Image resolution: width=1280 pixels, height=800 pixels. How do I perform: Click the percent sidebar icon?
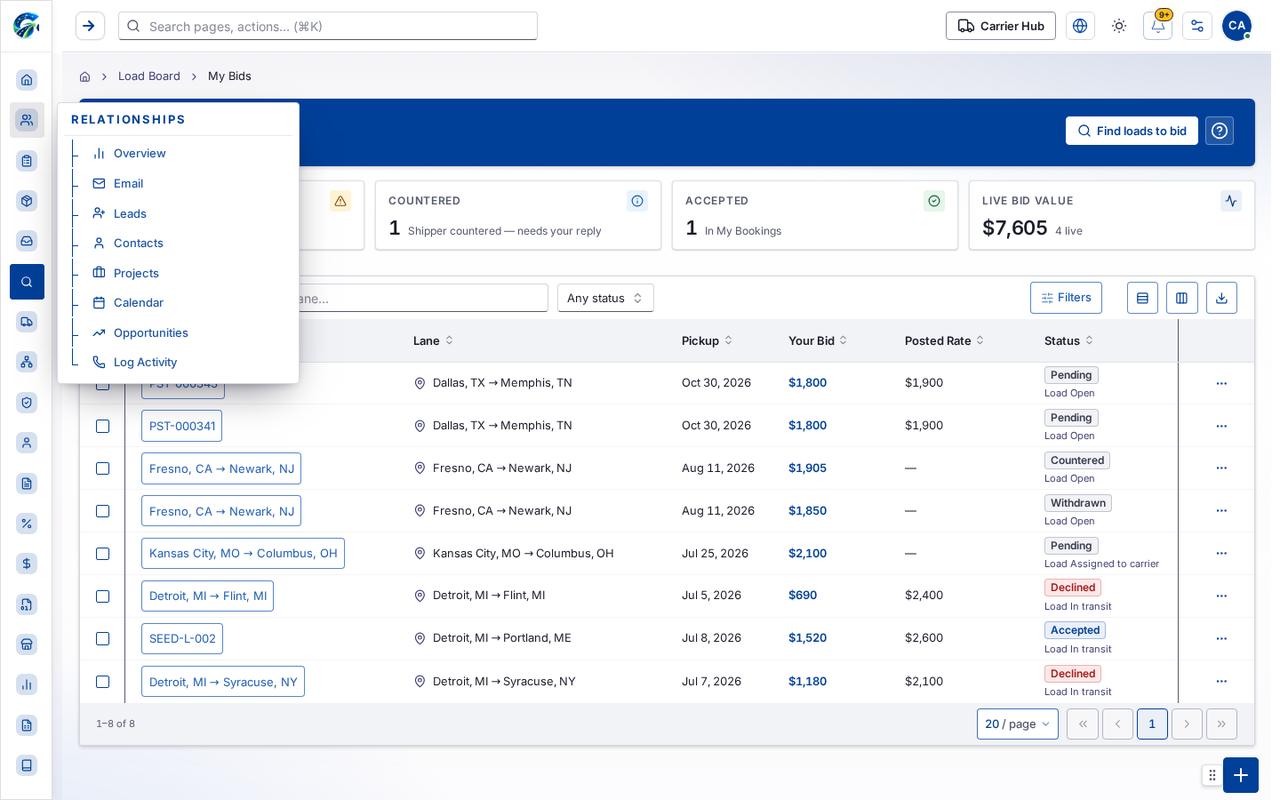coord(27,523)
